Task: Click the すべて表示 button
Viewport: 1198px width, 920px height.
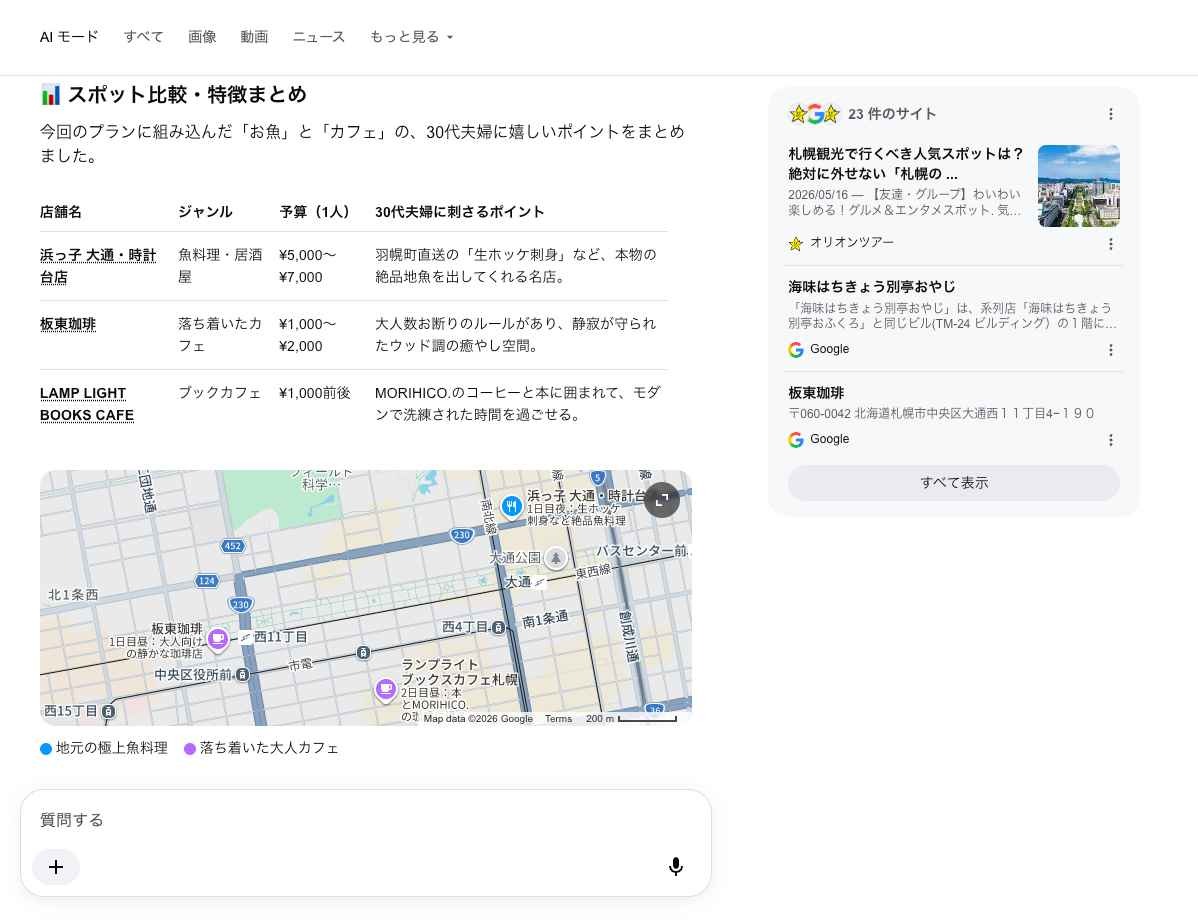Action: 954,483
